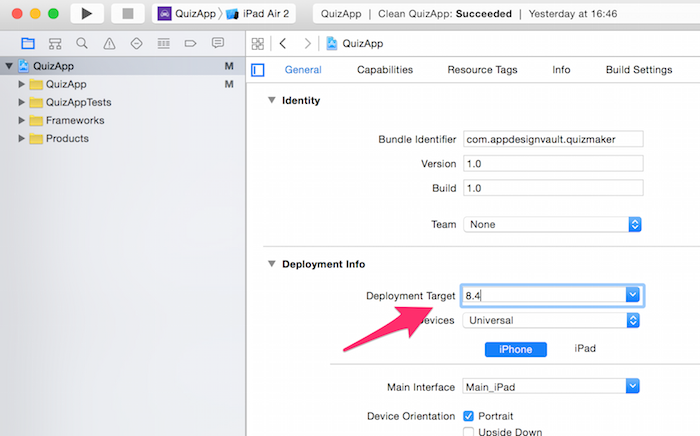This screenshot has height=436, width=700.
Task: Open the Team popup menu
Action: click(553, 224)
